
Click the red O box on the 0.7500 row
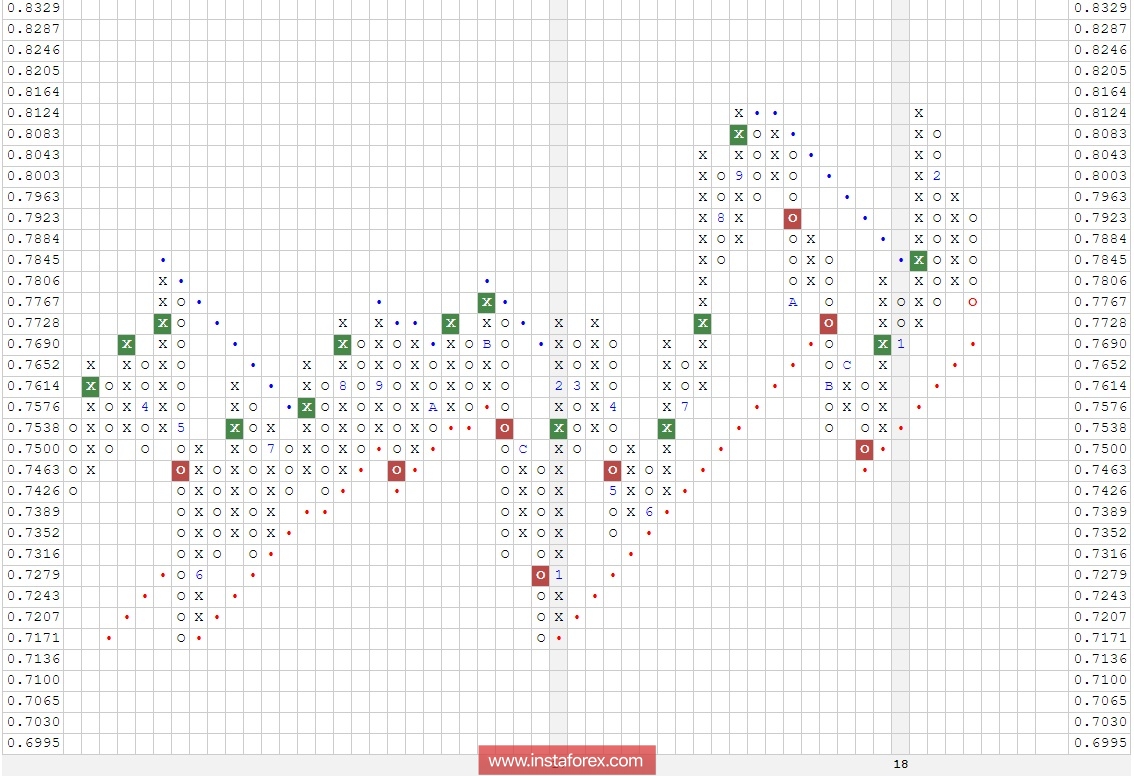tap(865, 449)
